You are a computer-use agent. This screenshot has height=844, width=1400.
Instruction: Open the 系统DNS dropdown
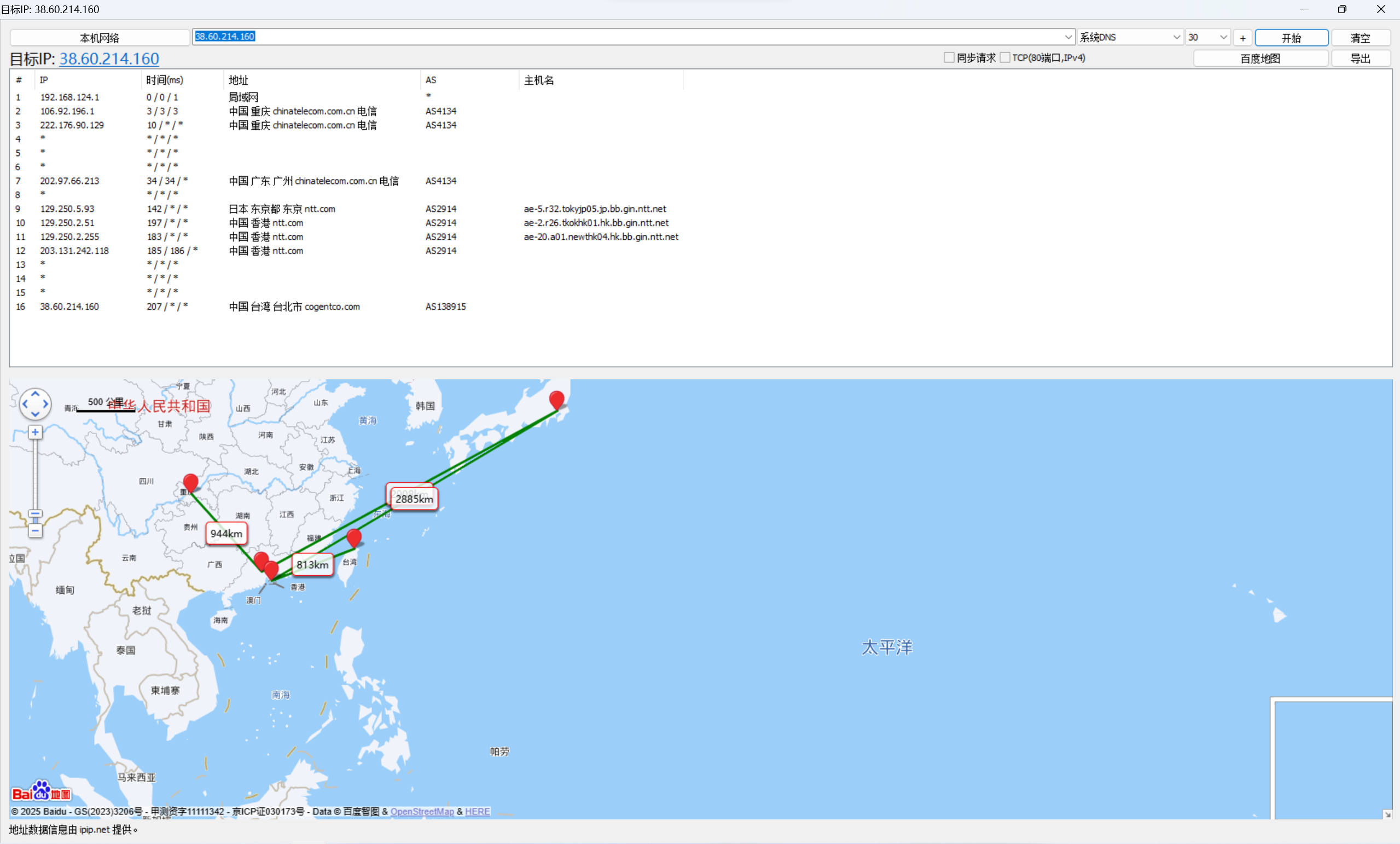1176,37
